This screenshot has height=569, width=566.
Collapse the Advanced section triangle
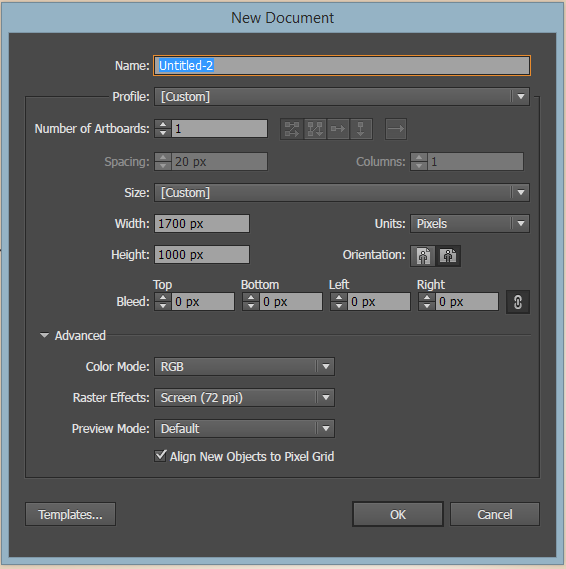[x=44, y=335]
